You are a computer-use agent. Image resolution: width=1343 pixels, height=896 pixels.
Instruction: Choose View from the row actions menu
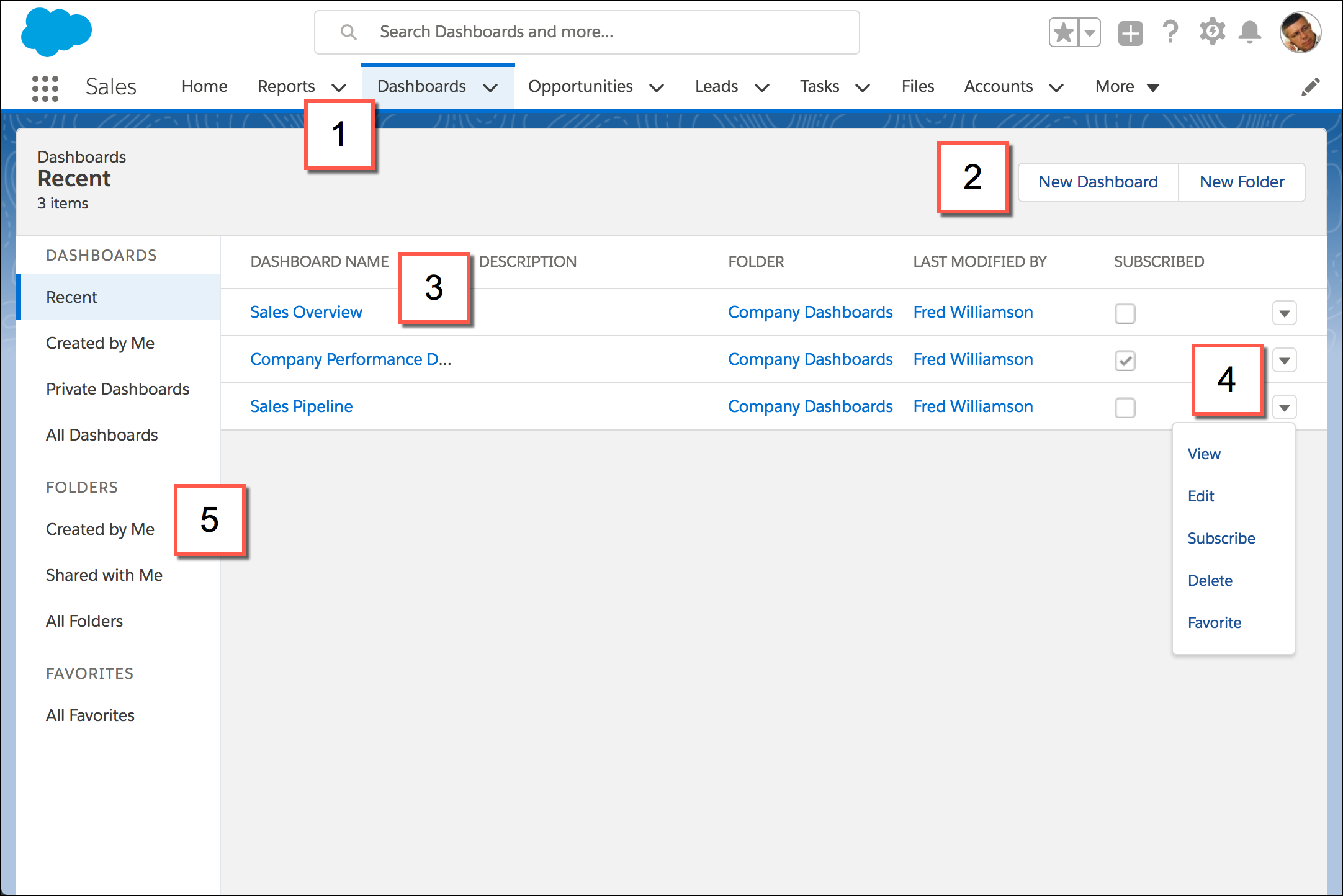coord(1204,454)
